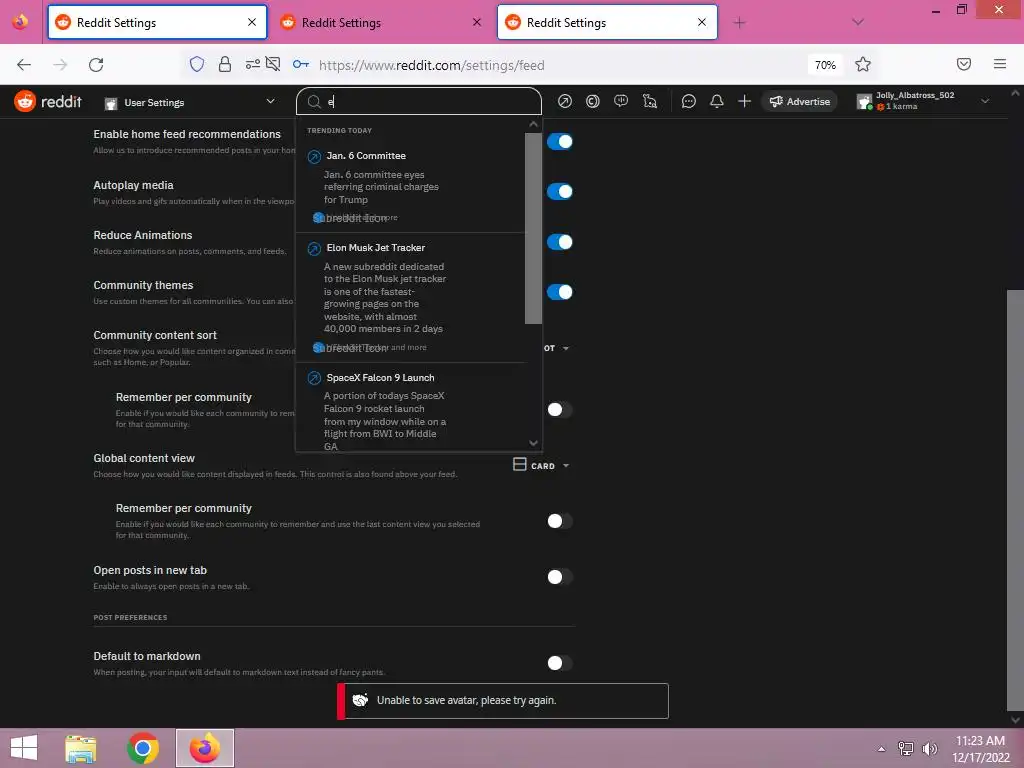Enable Remember per community for content view
The image size is (1024, 768).
[560, 520]
